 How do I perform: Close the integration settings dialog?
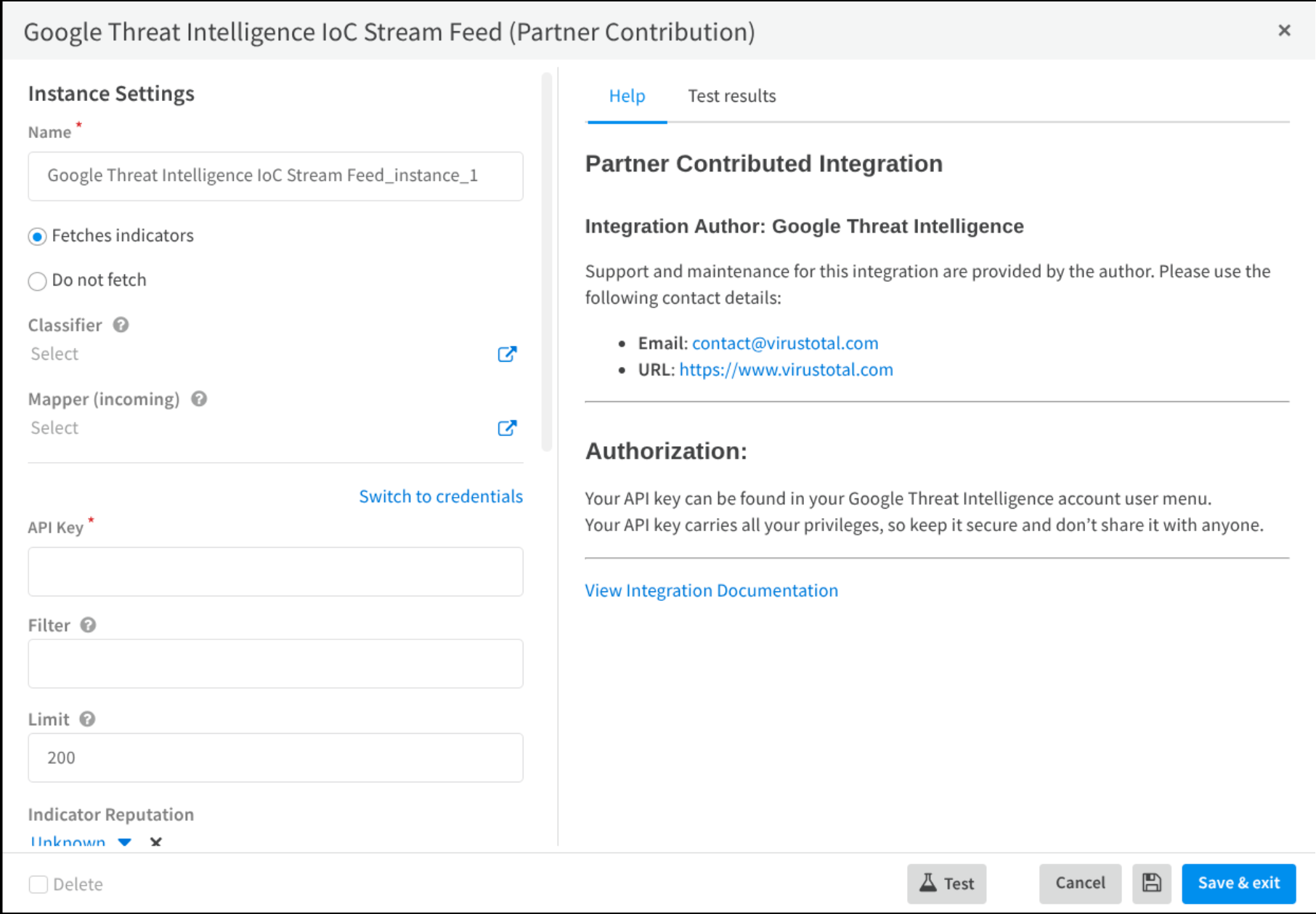[x=1284, y=31]
